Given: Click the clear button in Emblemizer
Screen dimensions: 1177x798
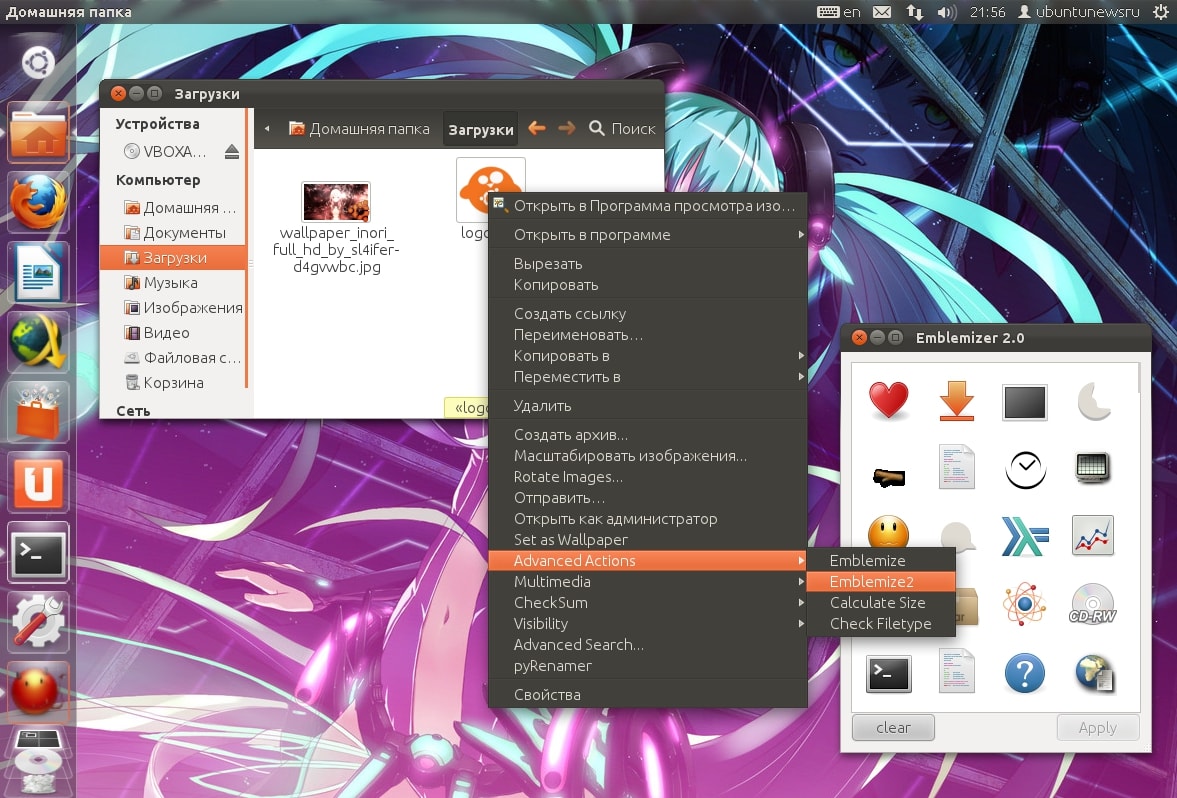Looking at the screenshot, I should [x=893, y=727].
